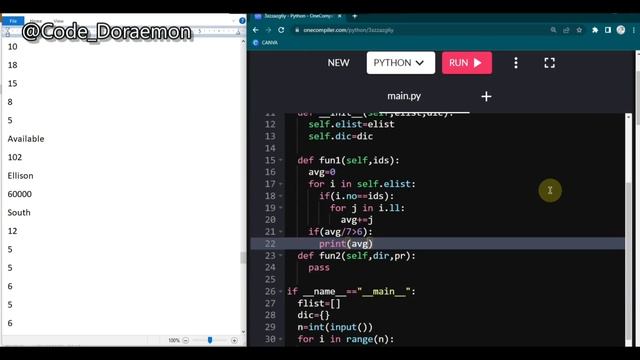Collapse the for loop at line 17
Viewport: 640px width, 360px height.
tap(281, 184)
